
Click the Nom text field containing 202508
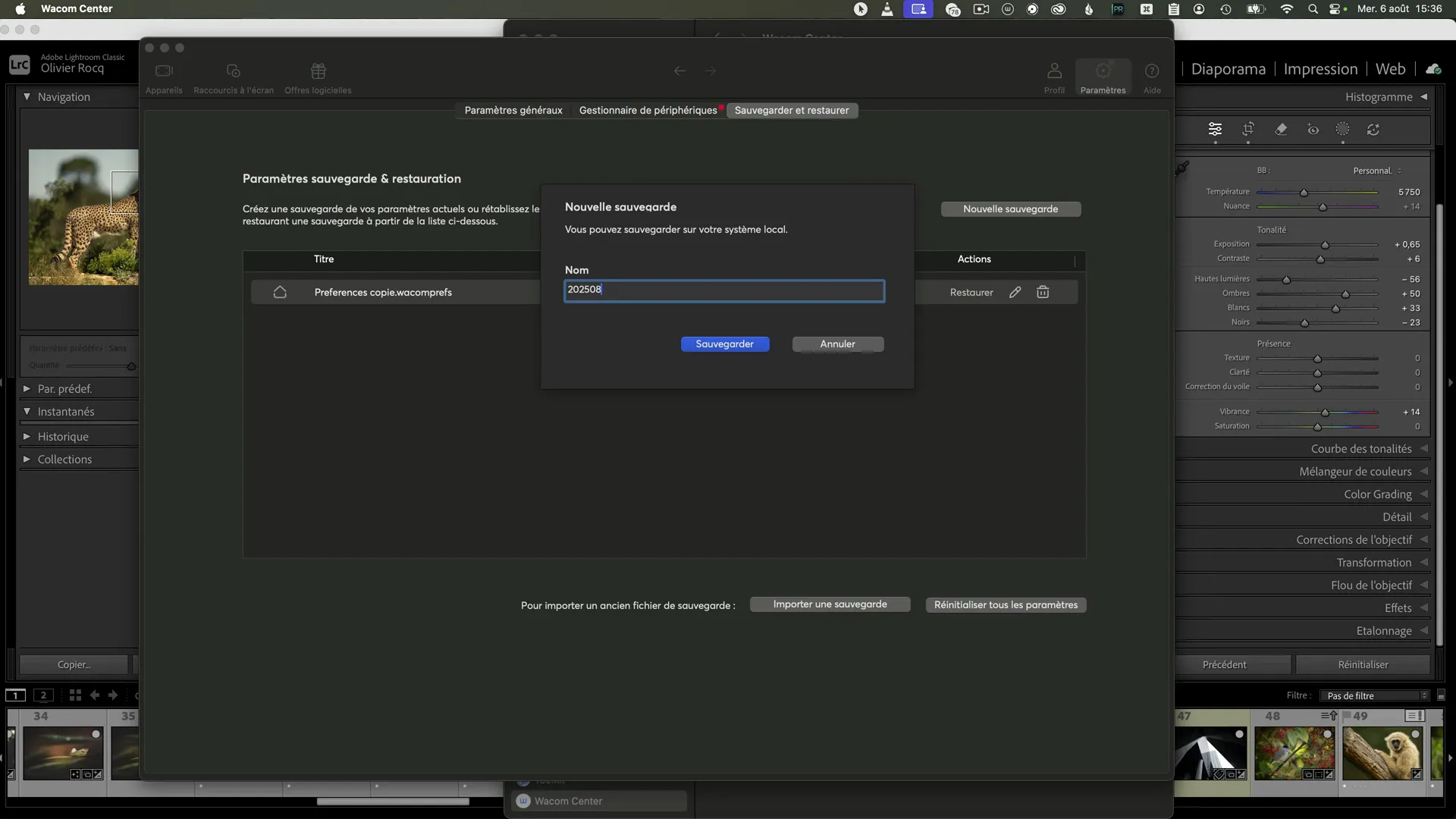[724, 290]
